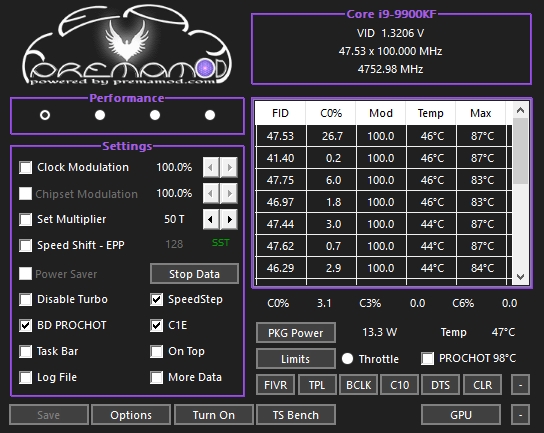
Task: Check the Set Multiplier checkbox
Action: (25, 219)
